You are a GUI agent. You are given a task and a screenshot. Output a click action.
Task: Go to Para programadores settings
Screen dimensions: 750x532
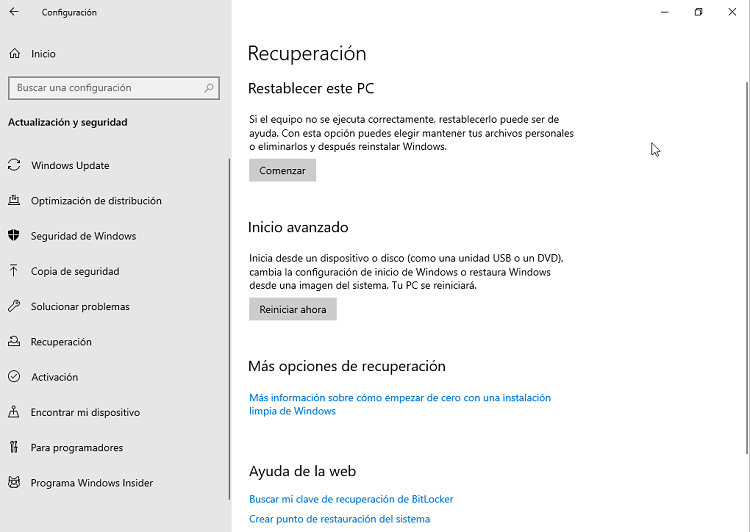[77, 448]
